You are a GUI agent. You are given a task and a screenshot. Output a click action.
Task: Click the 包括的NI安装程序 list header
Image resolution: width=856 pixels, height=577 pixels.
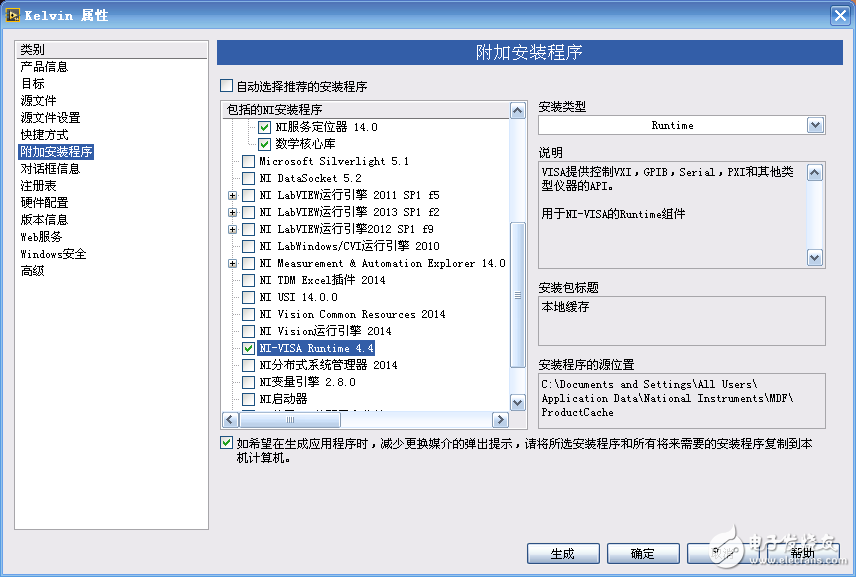coord(366,110)
